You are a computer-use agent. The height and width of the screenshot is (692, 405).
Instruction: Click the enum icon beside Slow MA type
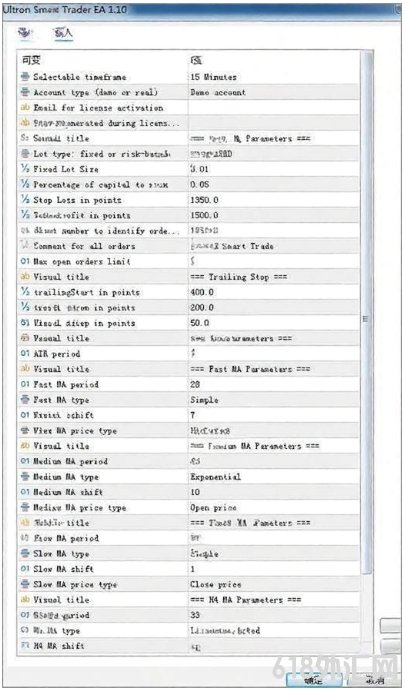tap(25, 553)
